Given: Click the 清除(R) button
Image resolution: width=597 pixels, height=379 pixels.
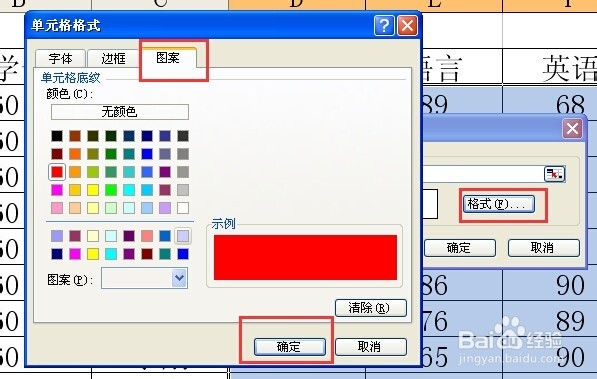Looking at the screenshot, I should click(370, 308).
